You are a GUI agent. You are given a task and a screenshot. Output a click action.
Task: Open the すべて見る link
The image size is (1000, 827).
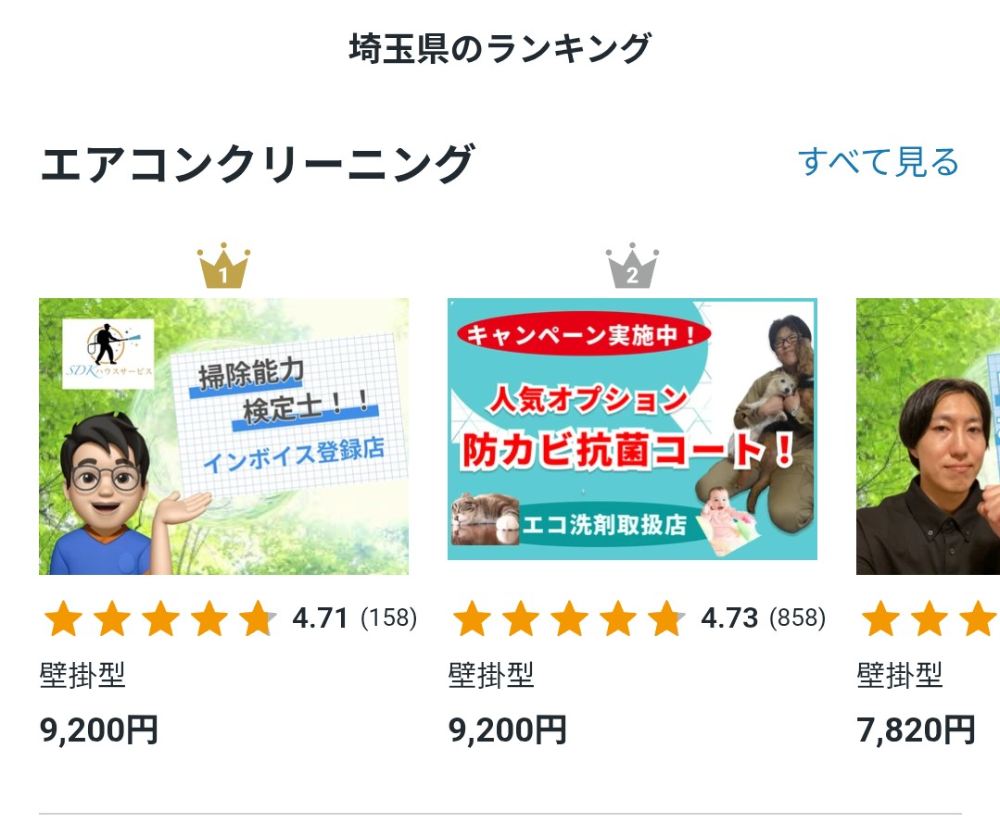tap(878, 162)
